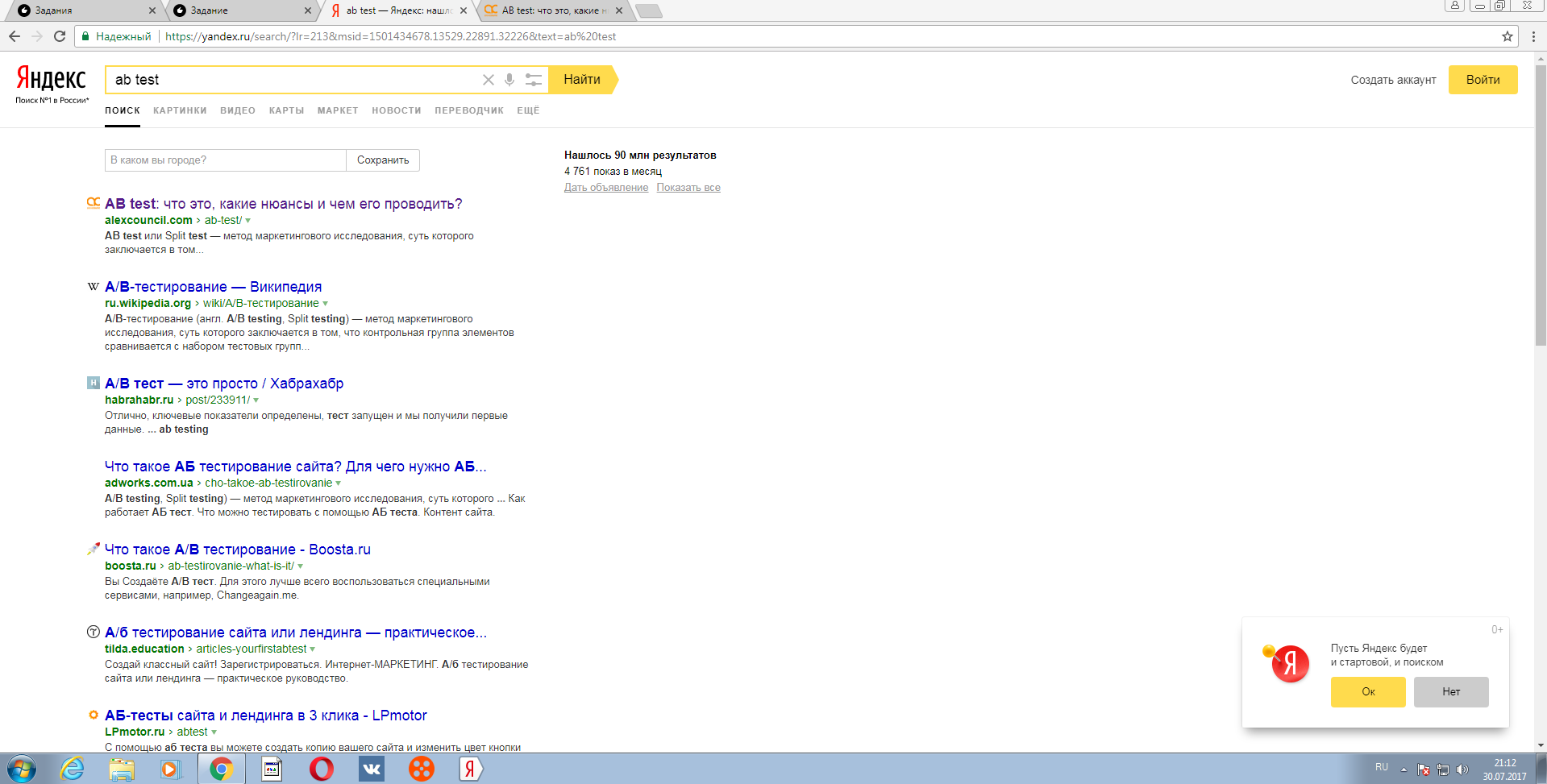The height and width of the screenshot is (784, 1547).
Task: Activate voice search microphone icon
Action: pos(509,80)
